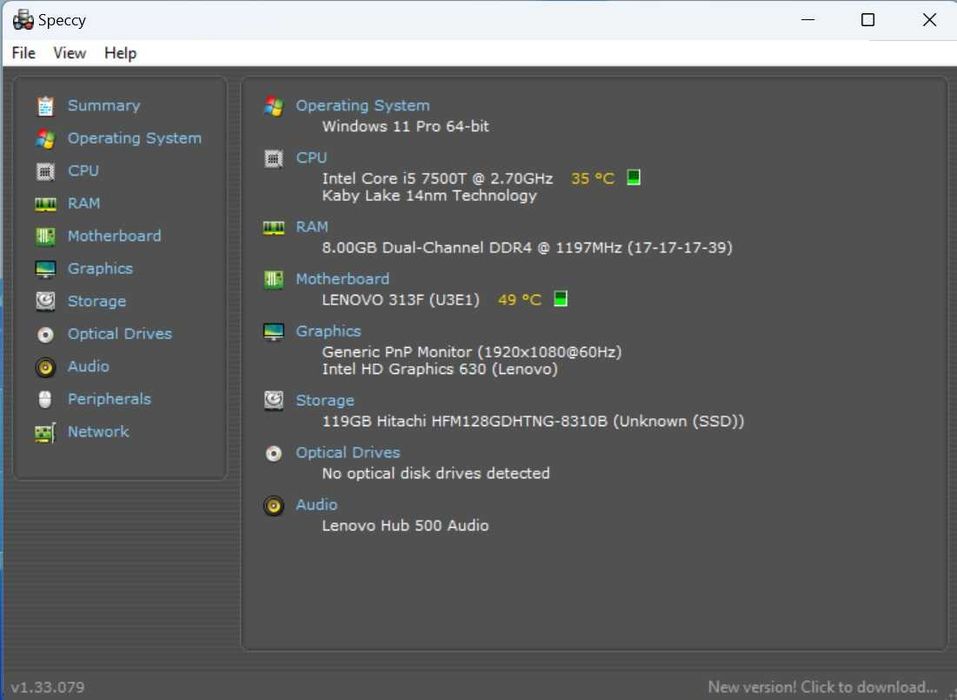
Task: Click the green CPU temperature indicator
Action: click(634, 178)
